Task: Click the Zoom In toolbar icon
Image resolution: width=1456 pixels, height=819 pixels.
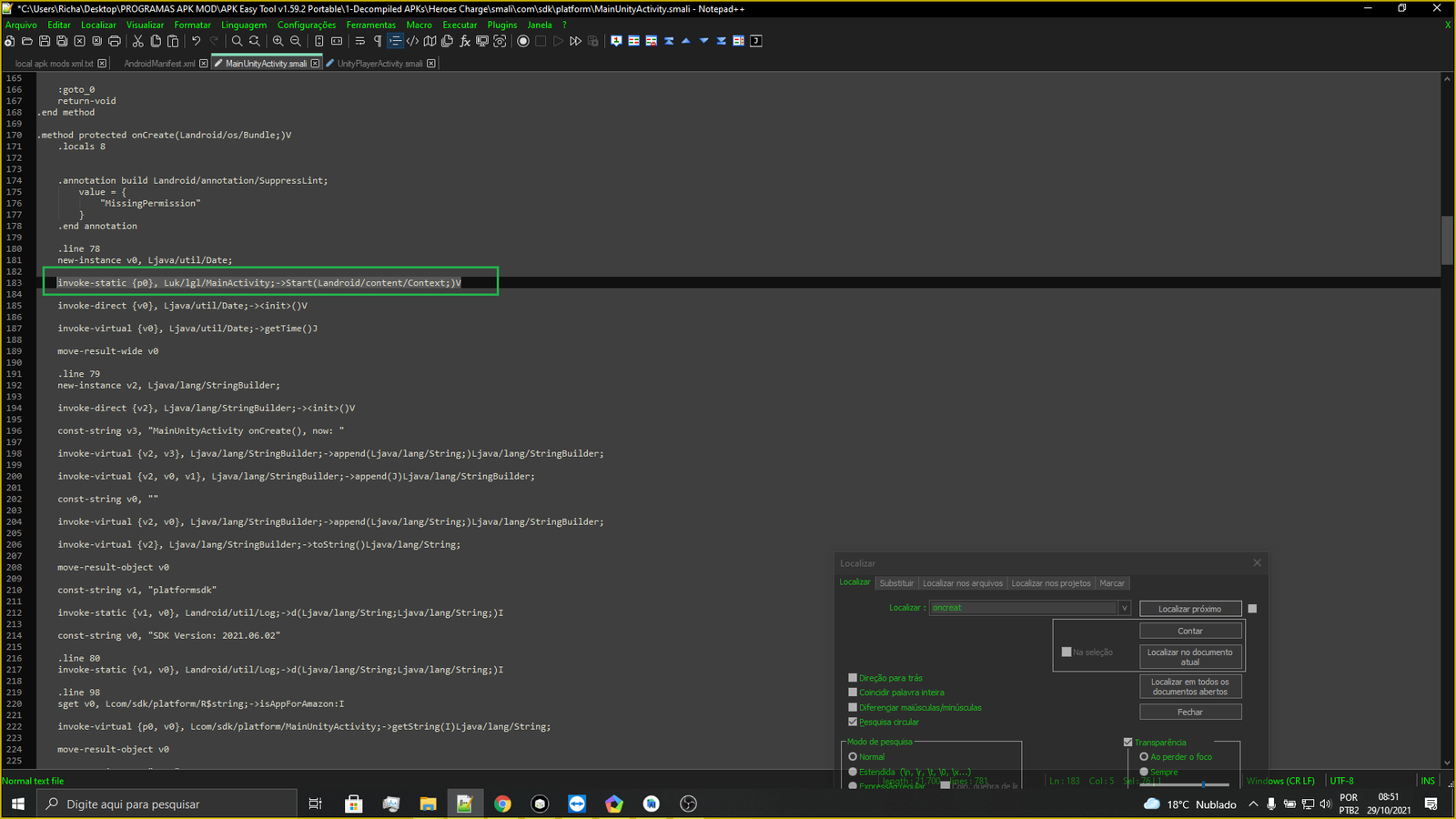Action: tap(278, 41)
